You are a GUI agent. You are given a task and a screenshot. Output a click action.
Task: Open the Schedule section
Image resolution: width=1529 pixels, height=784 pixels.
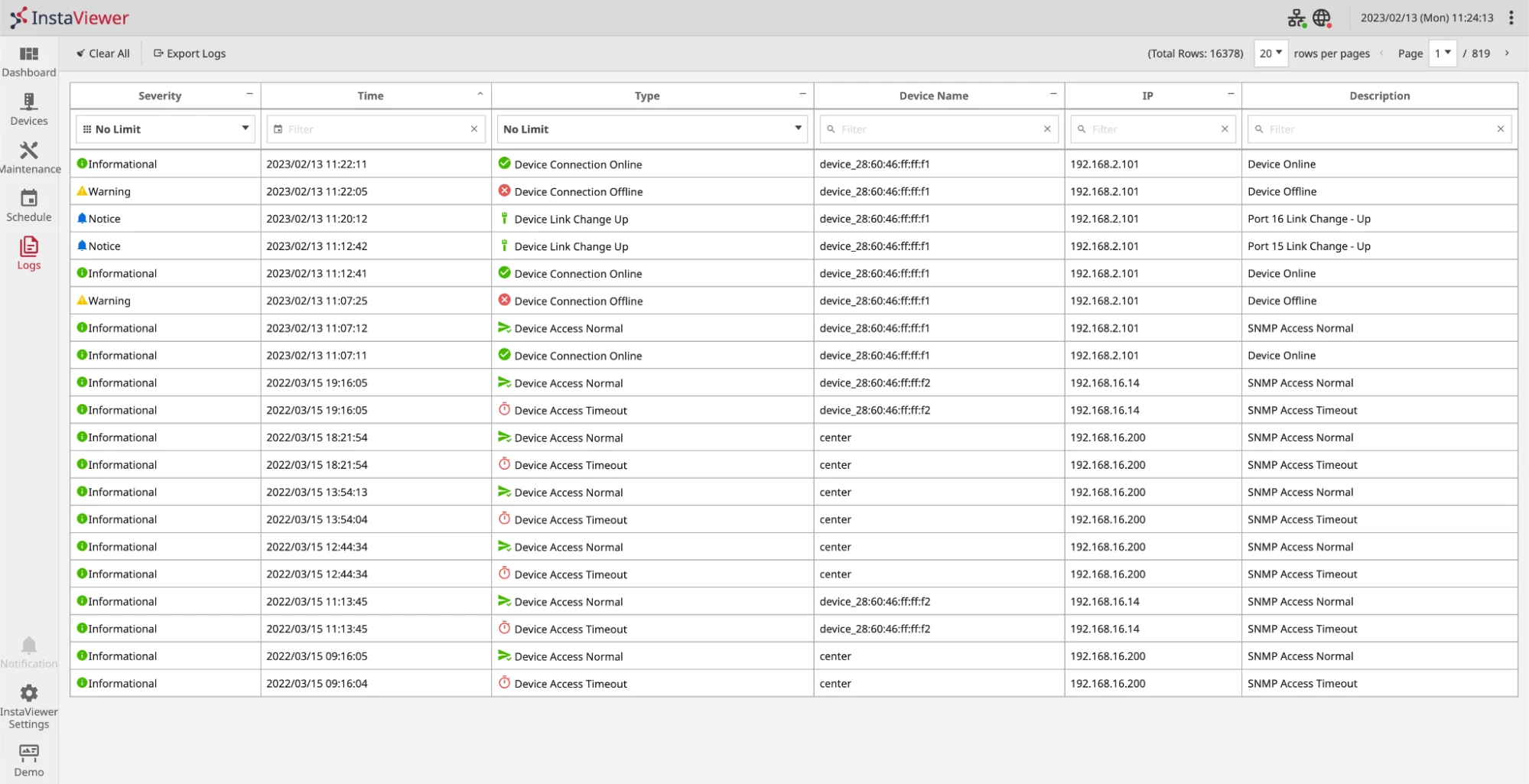[x=29, y=207]
